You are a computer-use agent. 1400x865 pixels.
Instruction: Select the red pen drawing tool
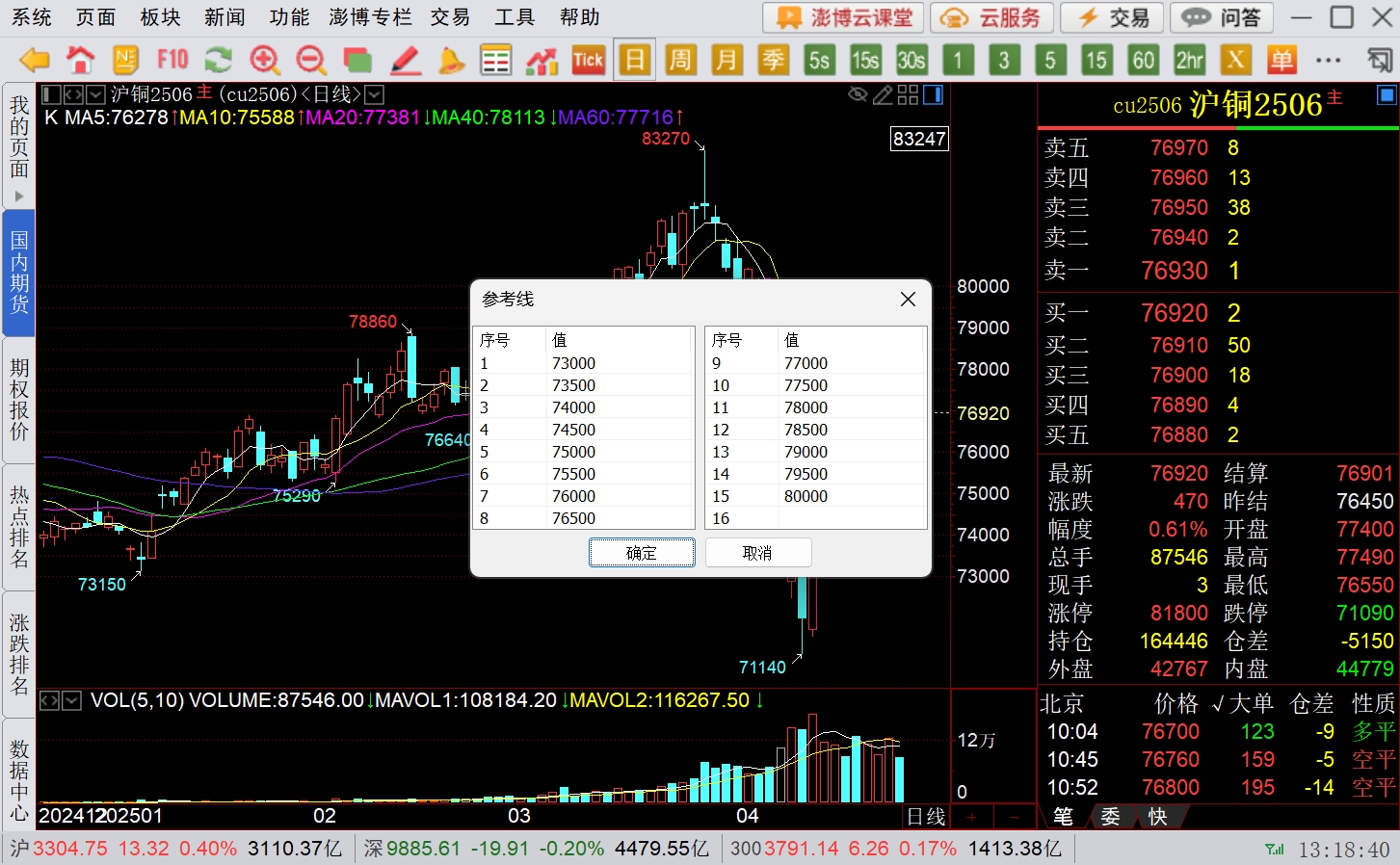405,60
